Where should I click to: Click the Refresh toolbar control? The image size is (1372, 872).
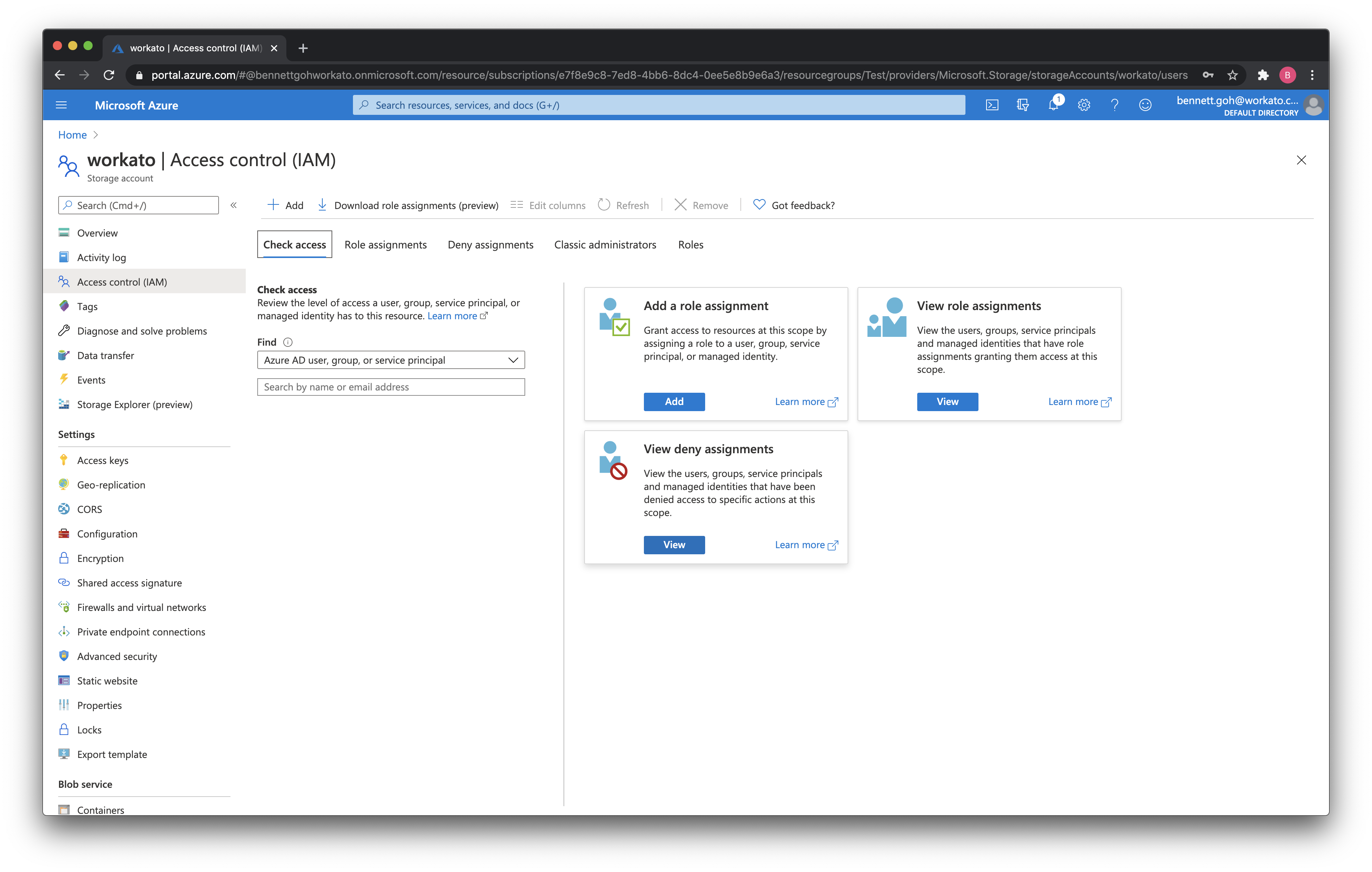(x=625, y=205)
